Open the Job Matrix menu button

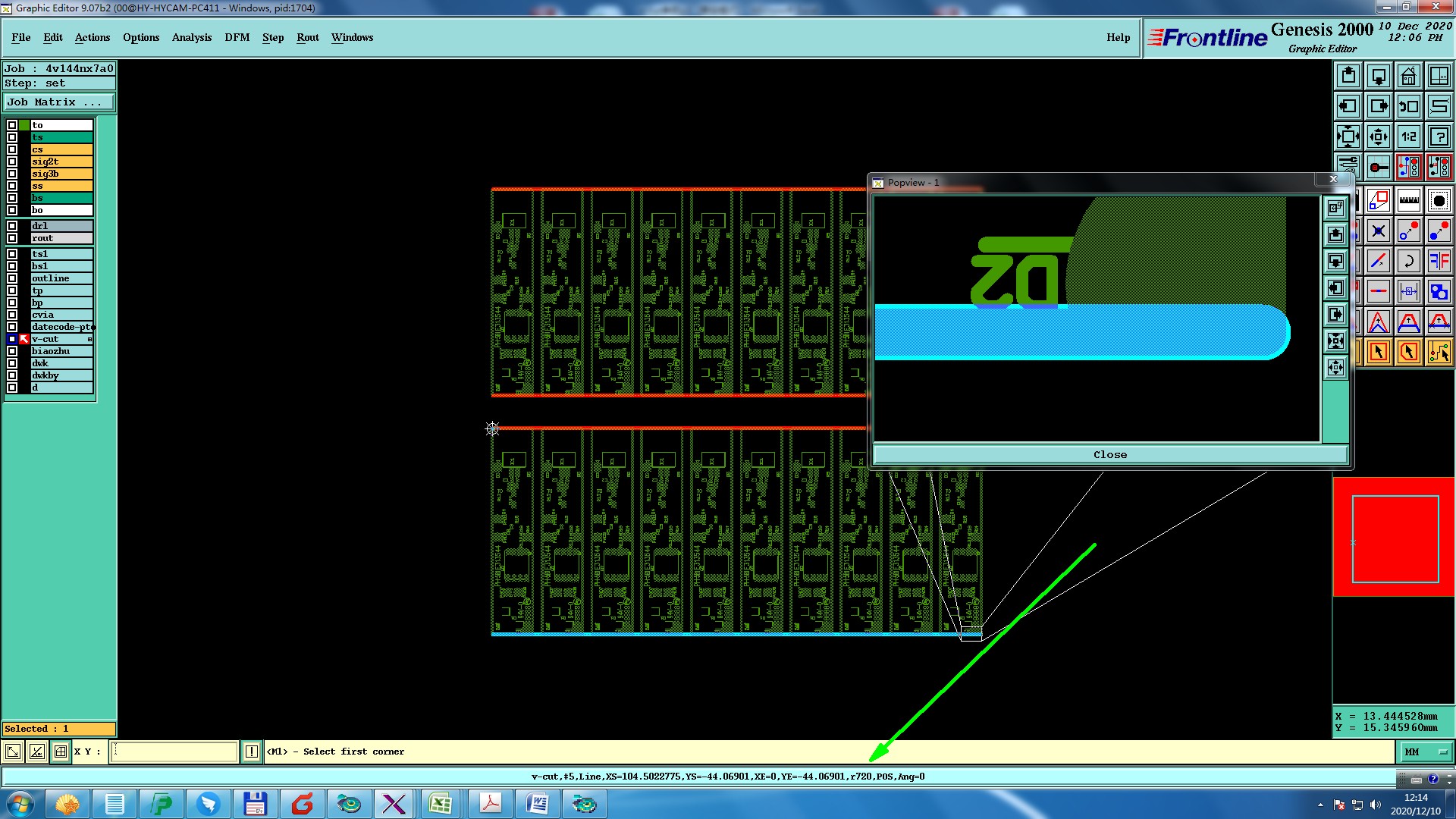tap(59, 102)
